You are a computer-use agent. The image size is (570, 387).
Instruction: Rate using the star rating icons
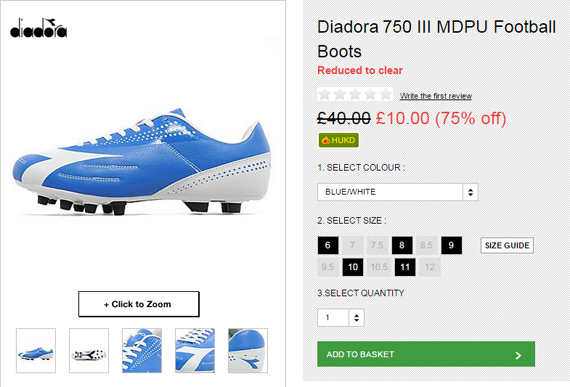click(355, 95)
